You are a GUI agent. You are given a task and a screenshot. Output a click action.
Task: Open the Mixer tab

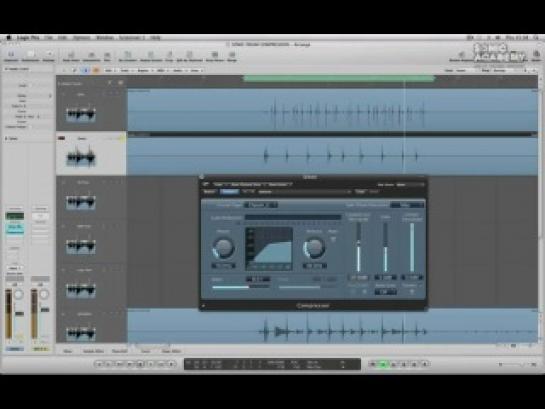click(x=68, y=351)
